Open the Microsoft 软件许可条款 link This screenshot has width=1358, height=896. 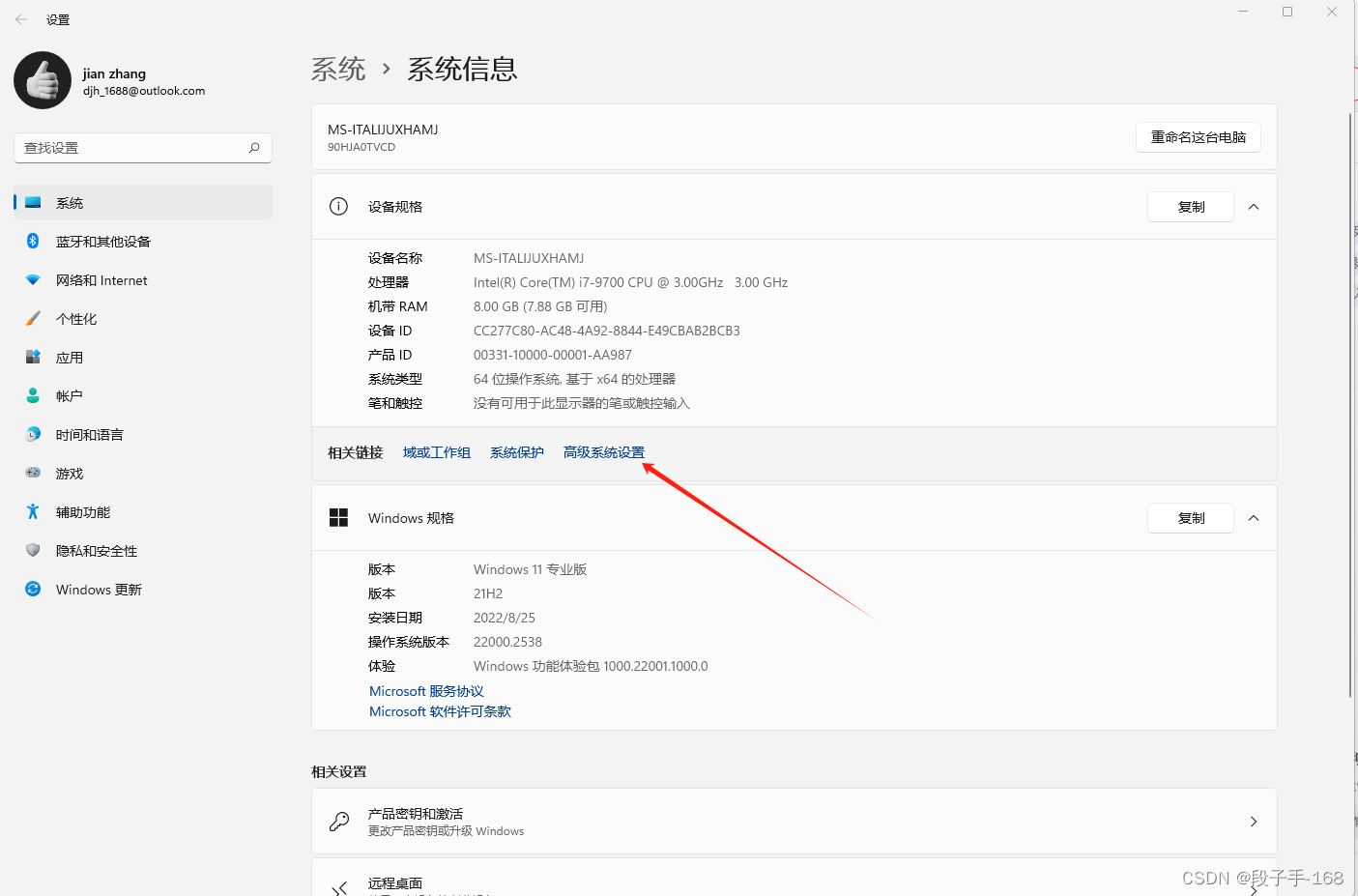click(440, 711)
